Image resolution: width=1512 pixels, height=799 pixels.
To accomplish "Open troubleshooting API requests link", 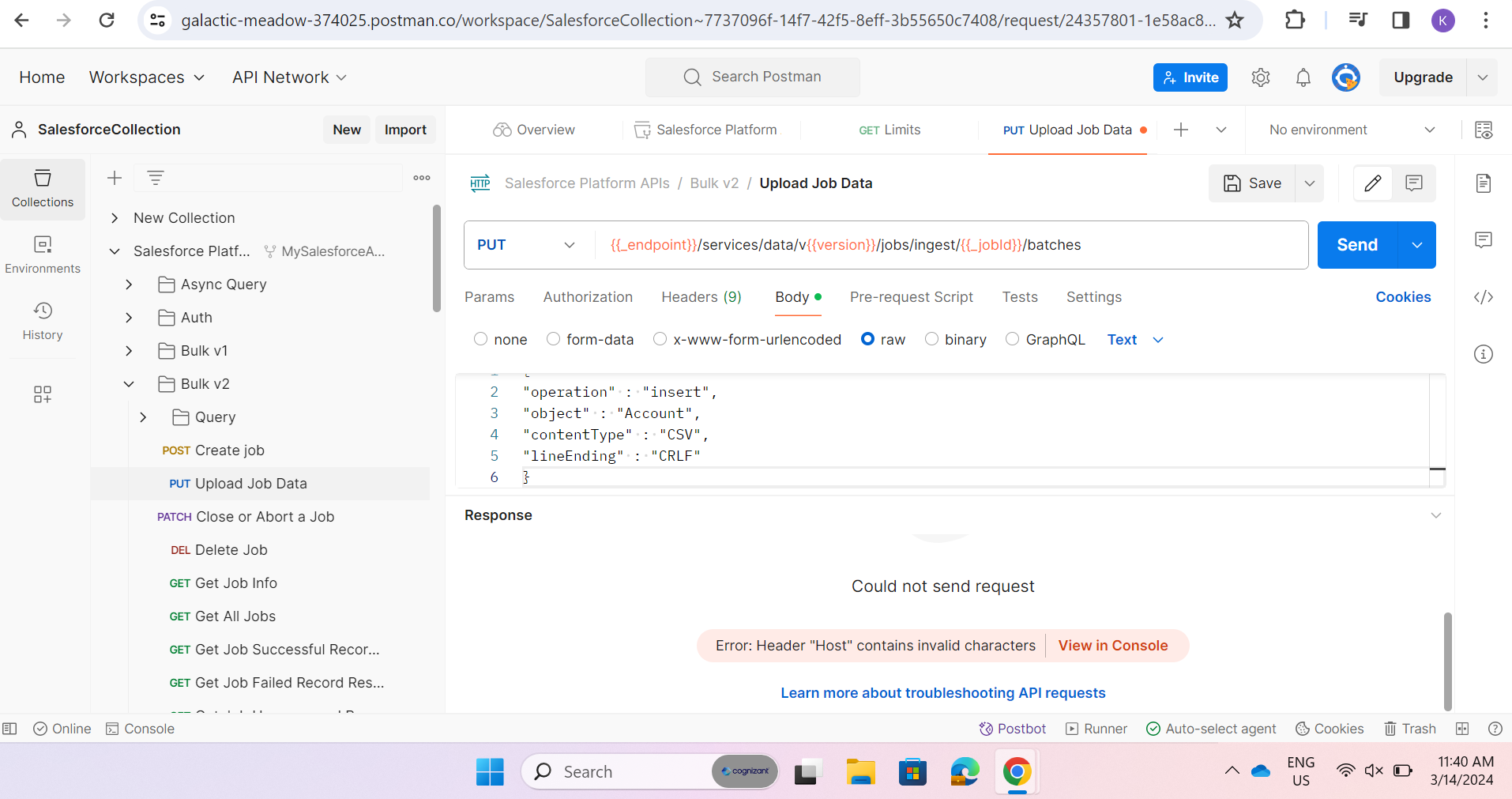I will [x=943, y=693].
